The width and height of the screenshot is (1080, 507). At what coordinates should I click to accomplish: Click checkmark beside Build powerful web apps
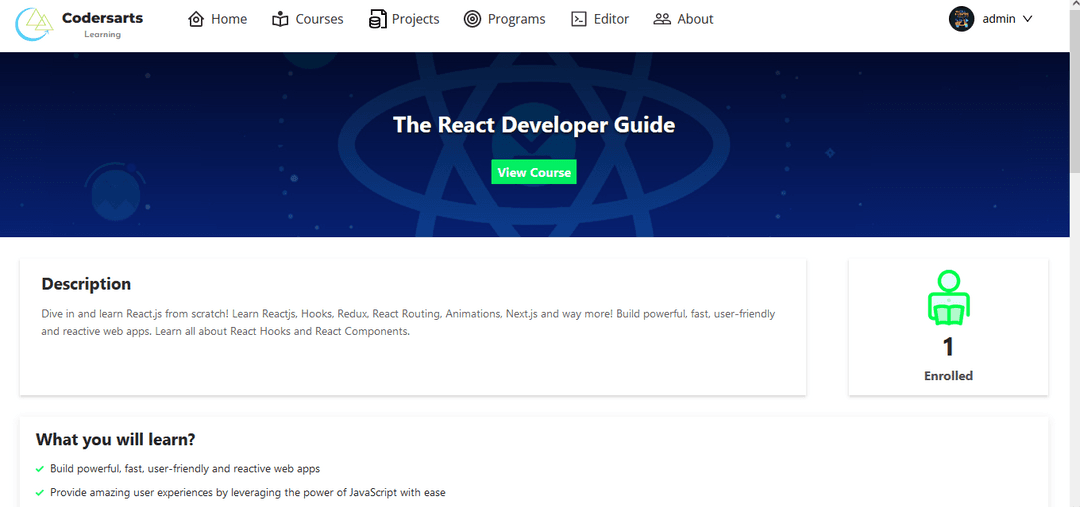click(40, 469)
